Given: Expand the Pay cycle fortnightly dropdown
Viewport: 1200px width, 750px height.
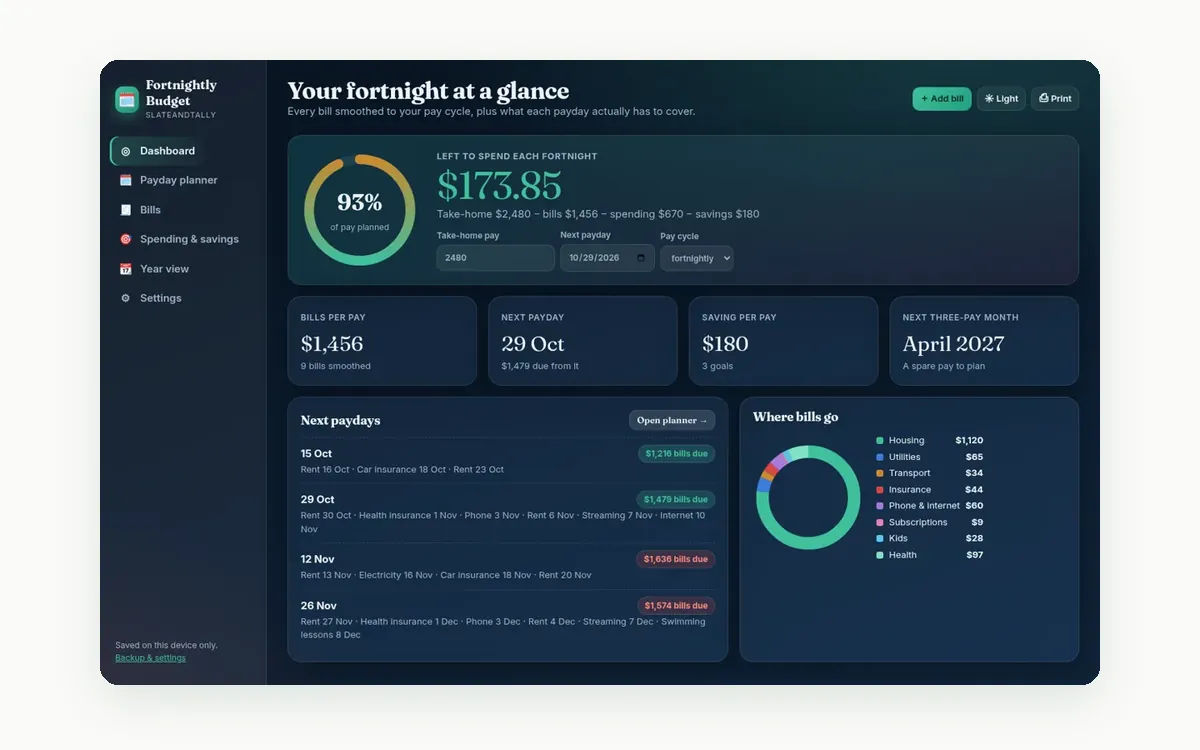Looking at the screenshot, I should click(x=697, y=258).
